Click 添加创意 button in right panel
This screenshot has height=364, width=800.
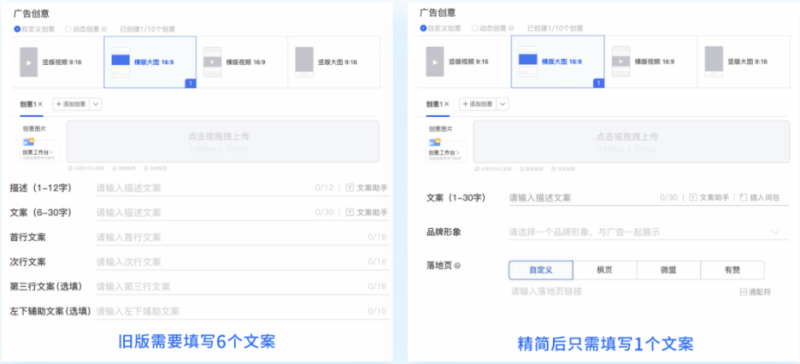click(478, 104)
